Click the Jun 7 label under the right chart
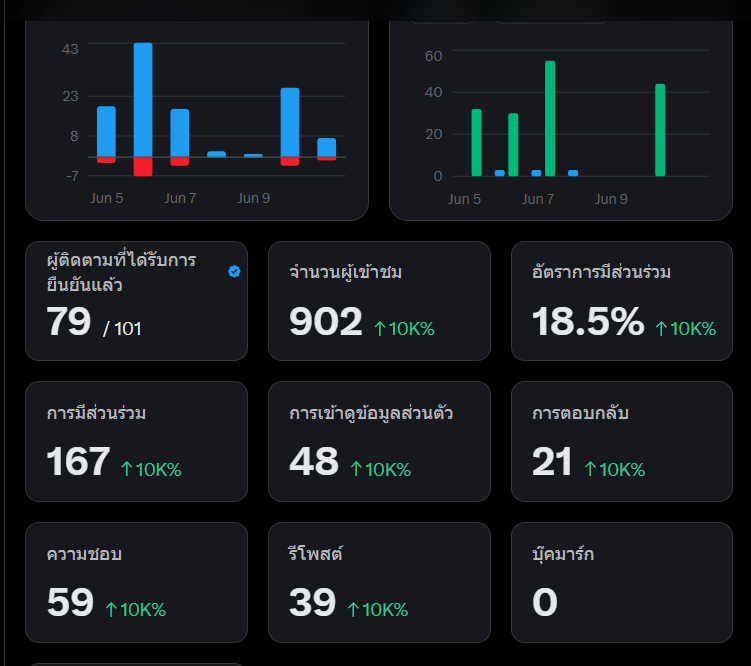This screenshot has width=751, height=666. [538, 199]
